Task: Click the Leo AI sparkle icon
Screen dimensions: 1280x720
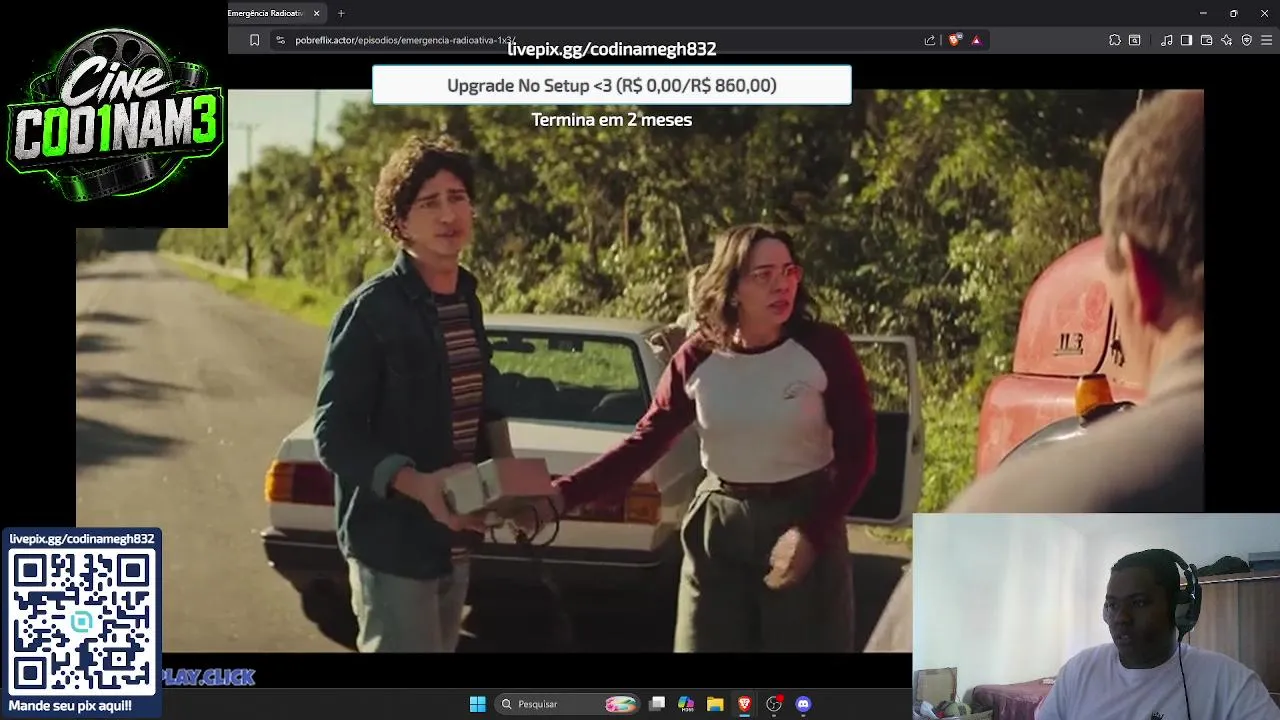Action: [x=1226, y=40]
